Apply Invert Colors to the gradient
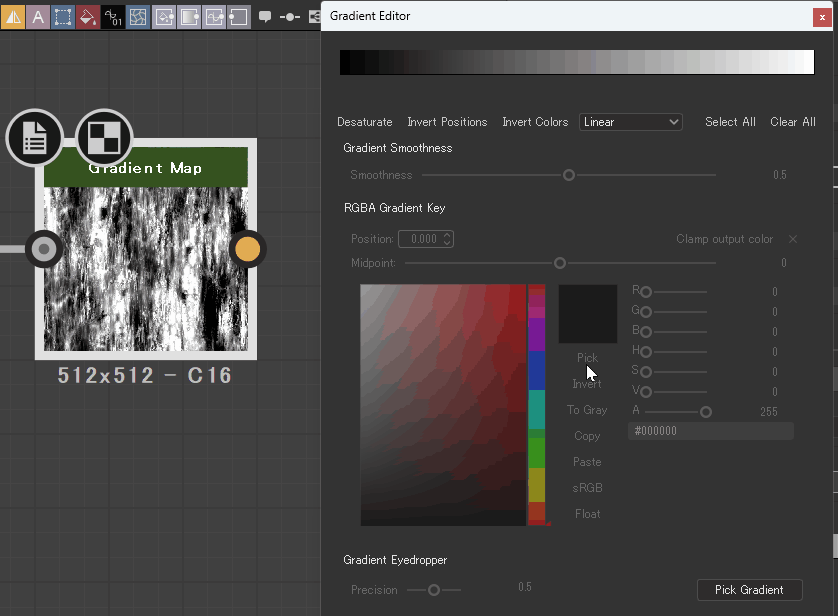 (534, 121)
